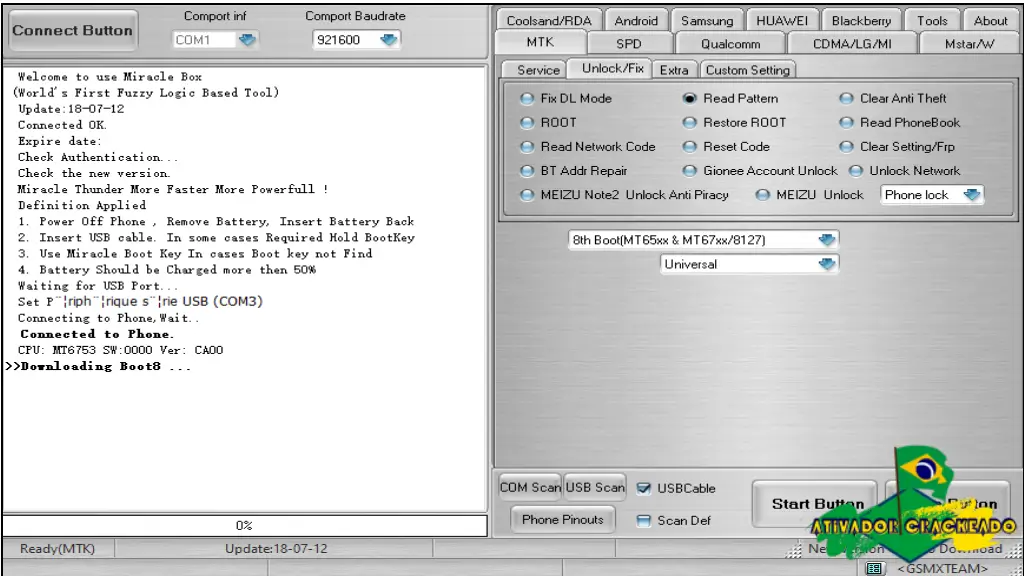Click log line 'Welcome to use Miracle Box'

(110, 77)
